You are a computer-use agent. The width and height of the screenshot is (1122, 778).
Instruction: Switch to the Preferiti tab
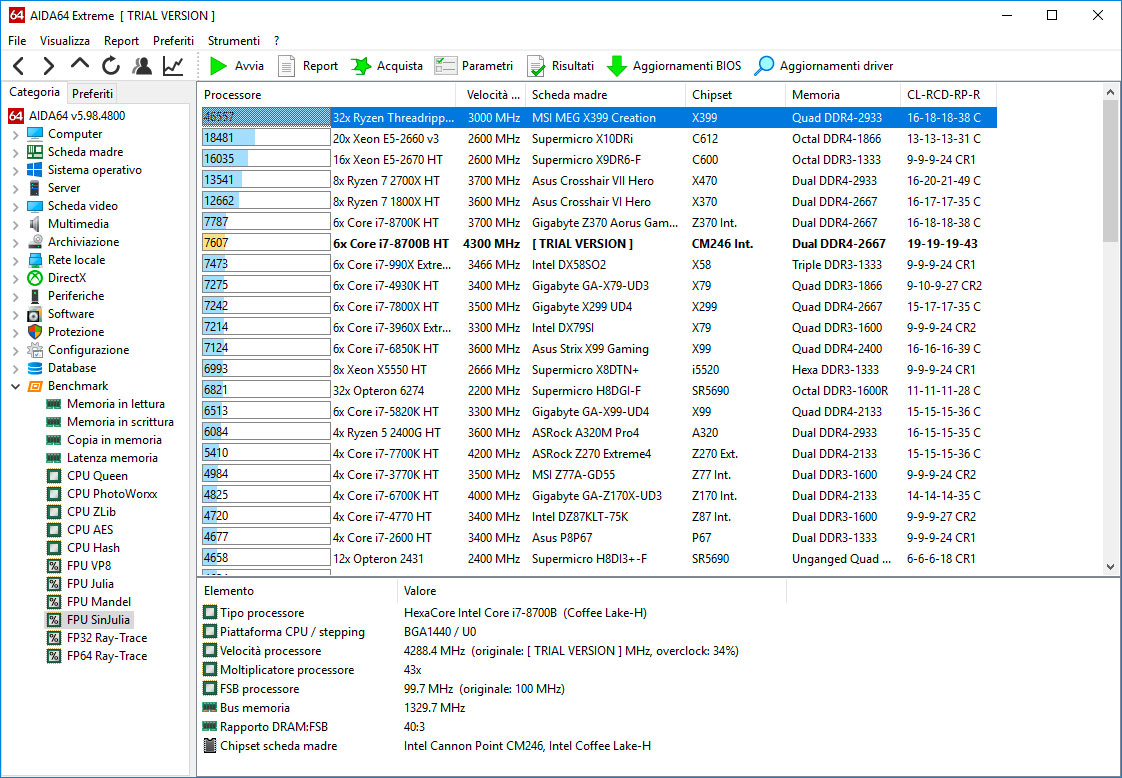tap(93, 93)
